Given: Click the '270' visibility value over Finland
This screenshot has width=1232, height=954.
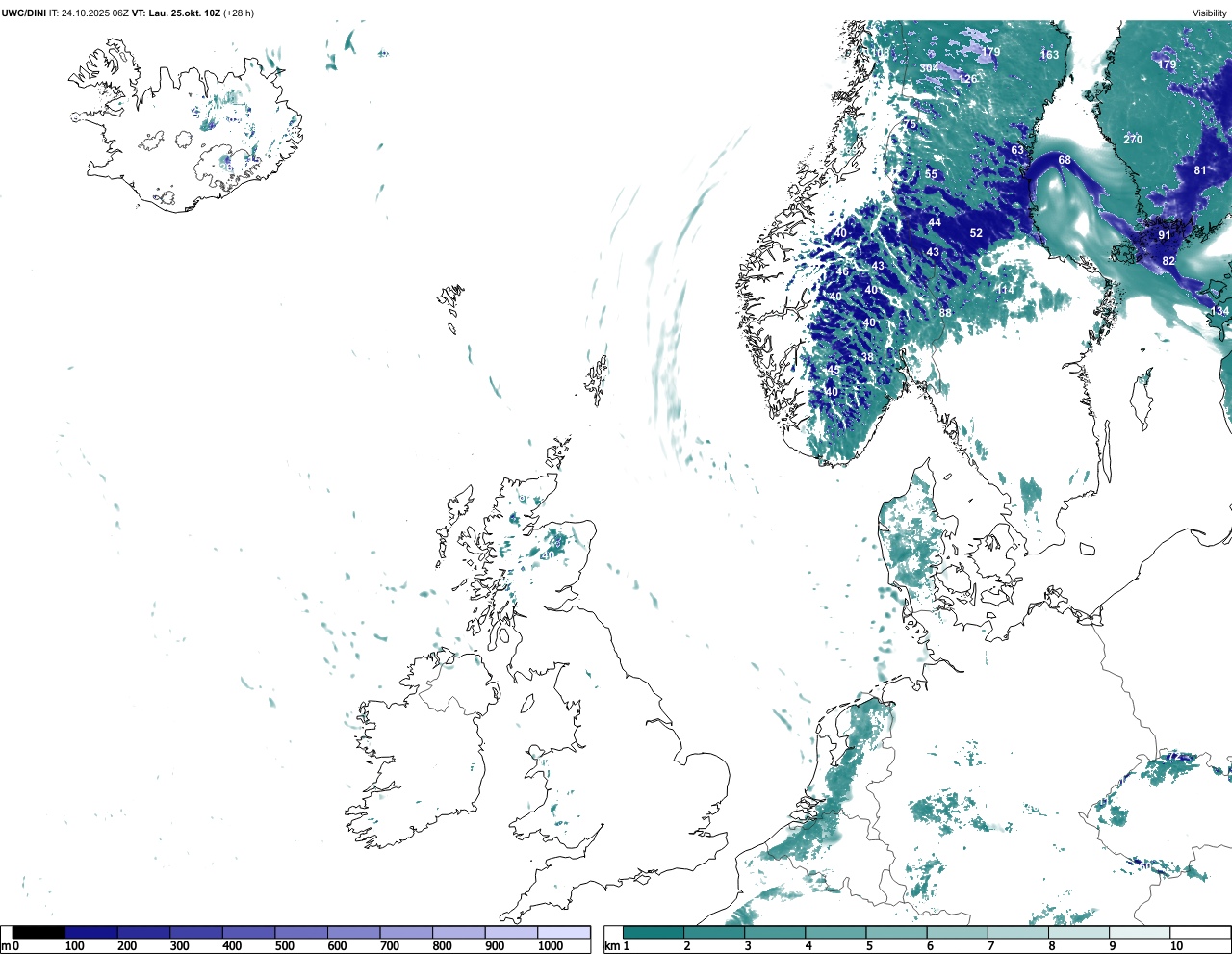Looking at the screenshot, I should 1133,140.
